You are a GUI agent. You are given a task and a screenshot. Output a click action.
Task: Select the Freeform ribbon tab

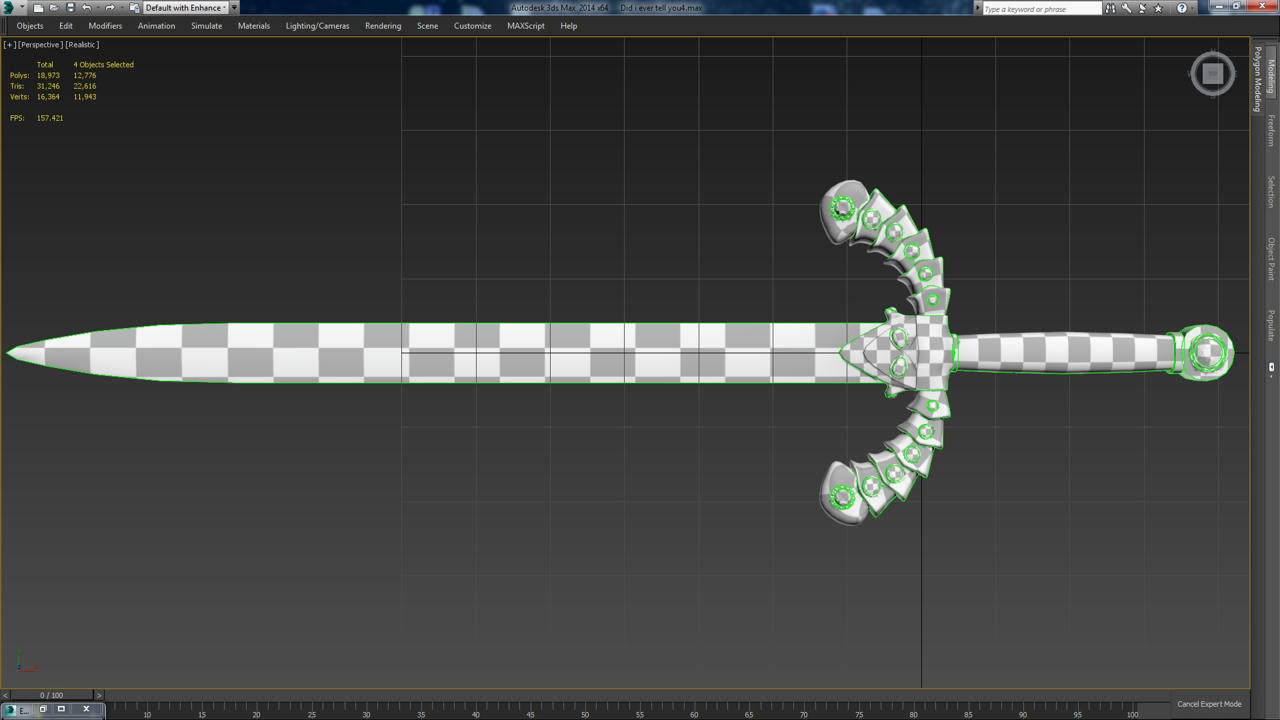click(x=1271, y=130)
